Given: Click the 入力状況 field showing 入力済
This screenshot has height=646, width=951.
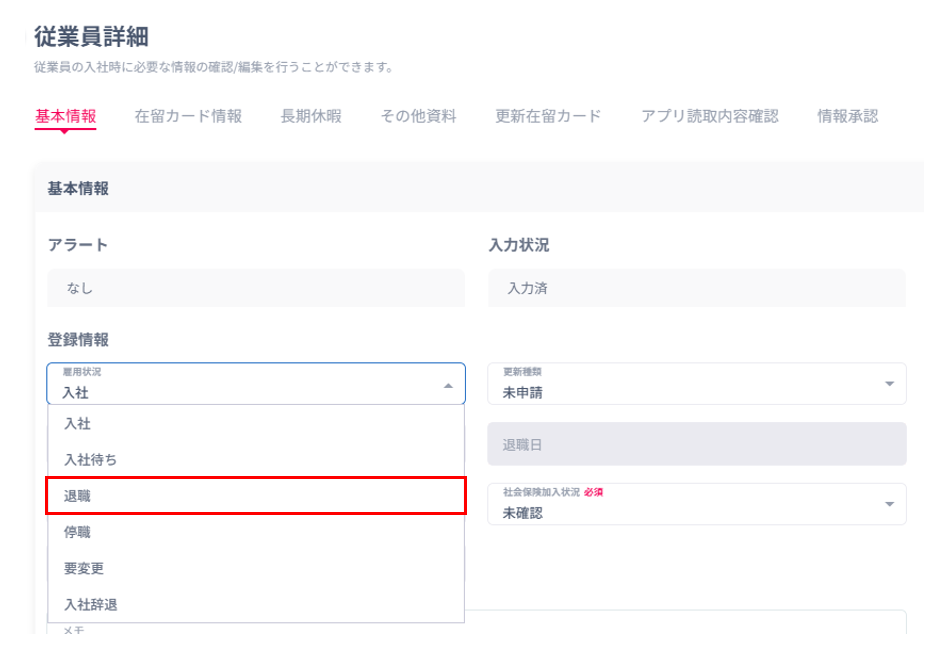Looking at the screenshot, I should [696, 289].
